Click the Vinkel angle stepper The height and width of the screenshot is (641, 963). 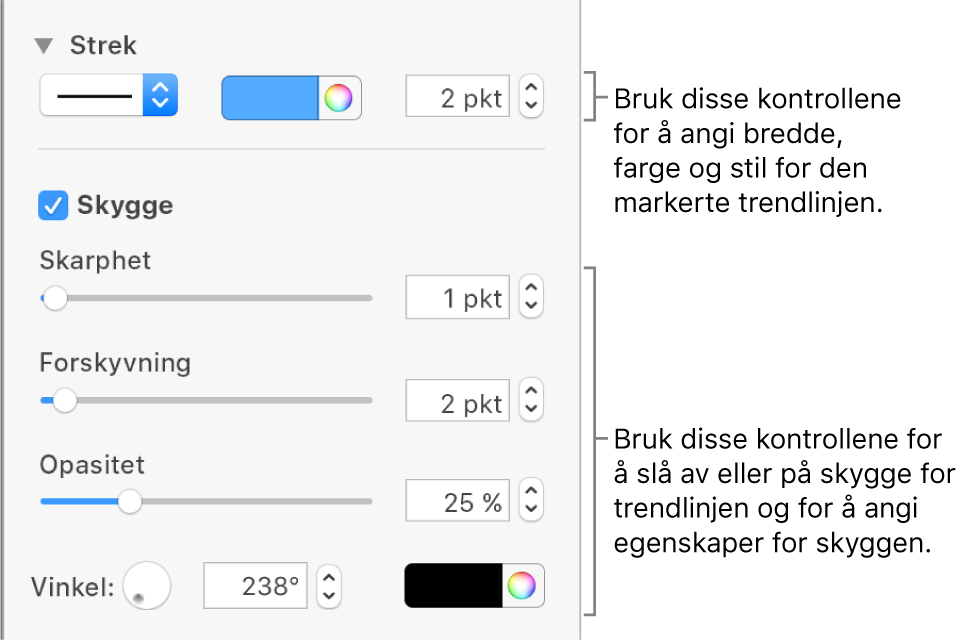click(x=330, y=586)
